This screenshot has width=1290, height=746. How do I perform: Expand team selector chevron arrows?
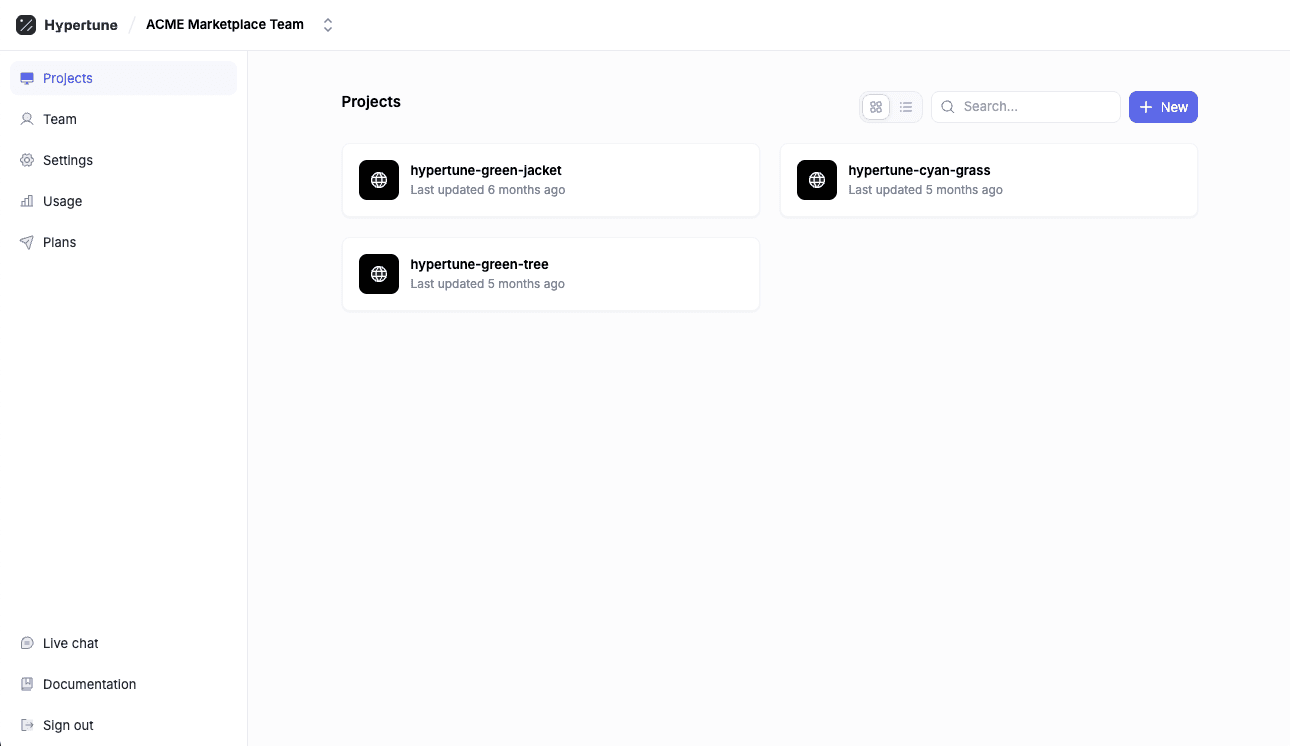(328, 25)
